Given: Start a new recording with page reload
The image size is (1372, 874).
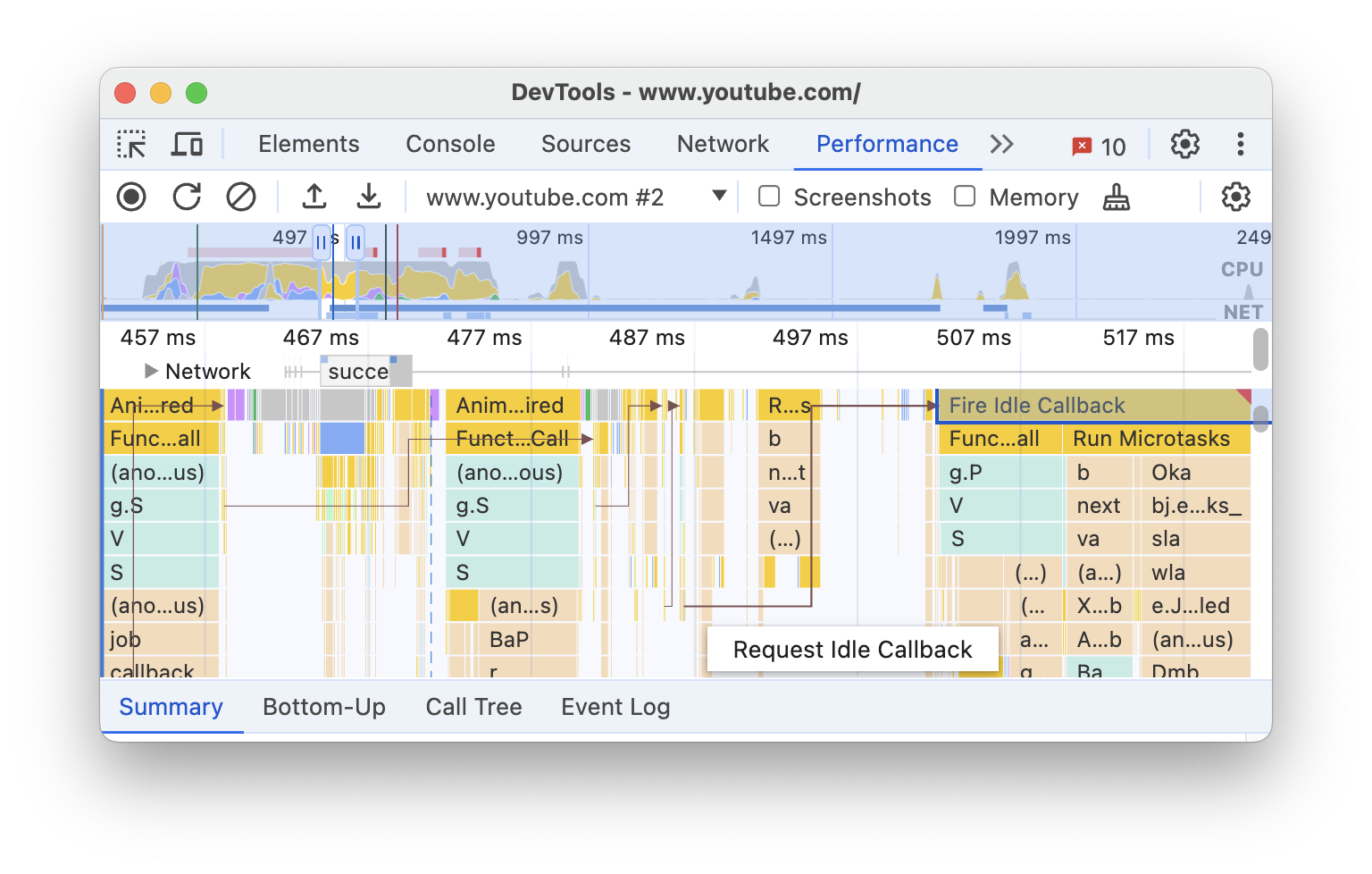Looking at the screenshot, I should coord(186,197).
